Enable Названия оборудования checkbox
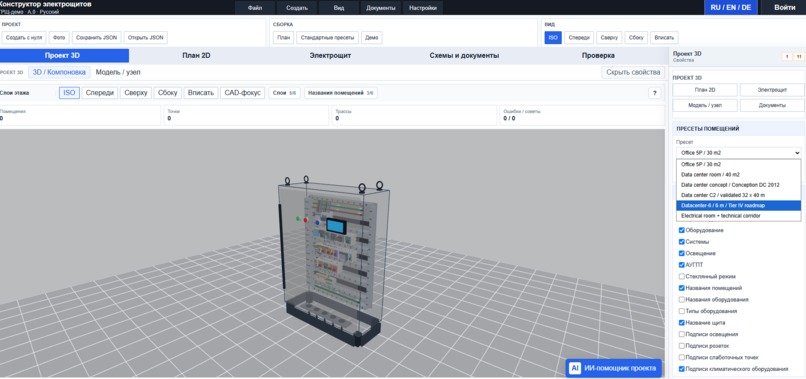The height and width of the screenshot is (379, 806). 682,299
